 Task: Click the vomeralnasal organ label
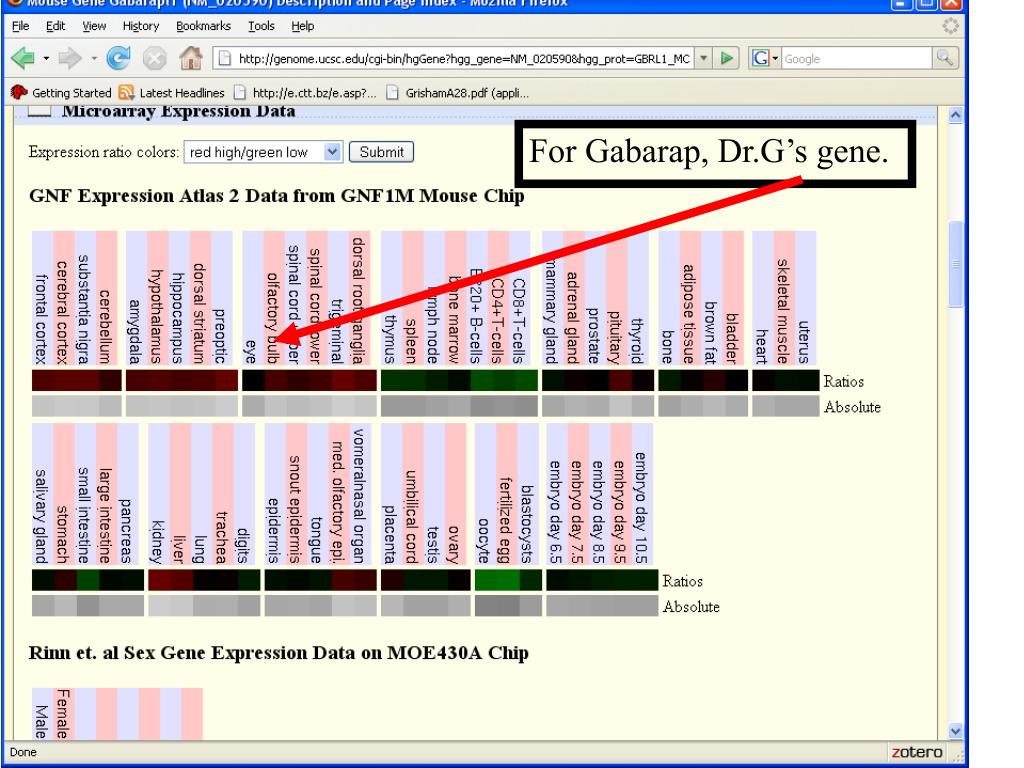(359, 496)
